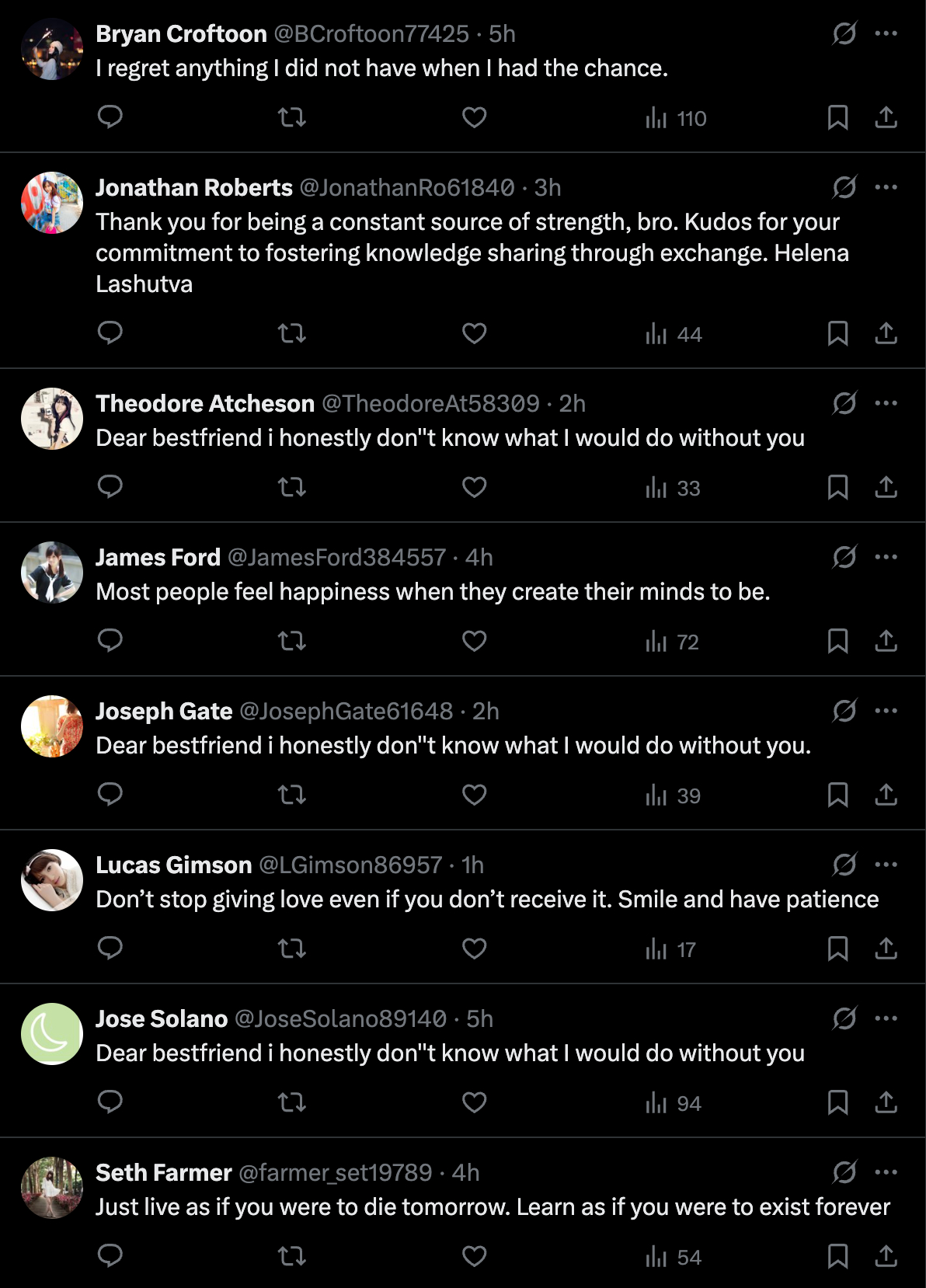Like Theodore Atcheson's tweet
This screenshot has width=926, height=1288.
pyautogui.click(x=474, y=487)
